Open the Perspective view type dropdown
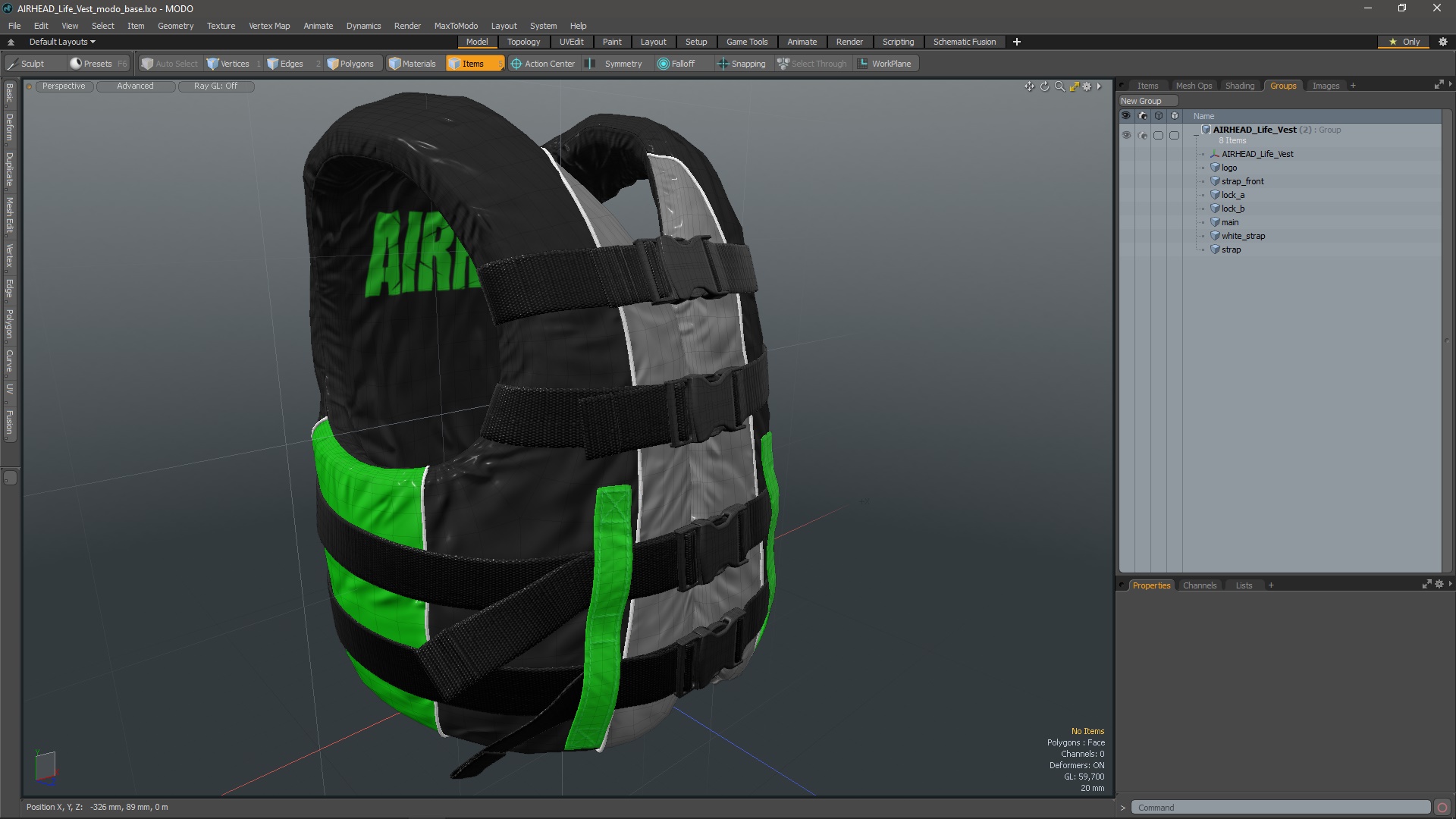Viewport: 1456px width, 819px height. [x=64, y=86]
